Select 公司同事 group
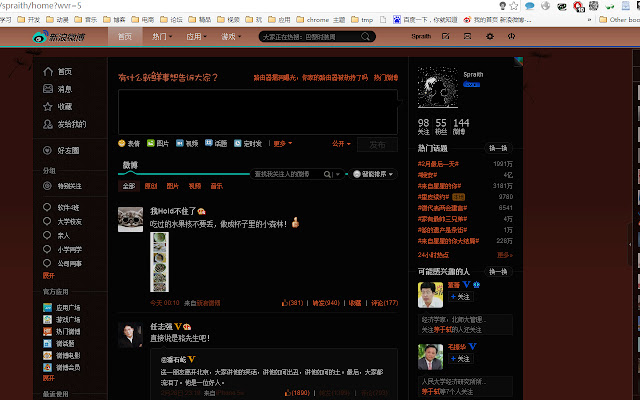This screenshot has height=400, width=640. point(62,263)
